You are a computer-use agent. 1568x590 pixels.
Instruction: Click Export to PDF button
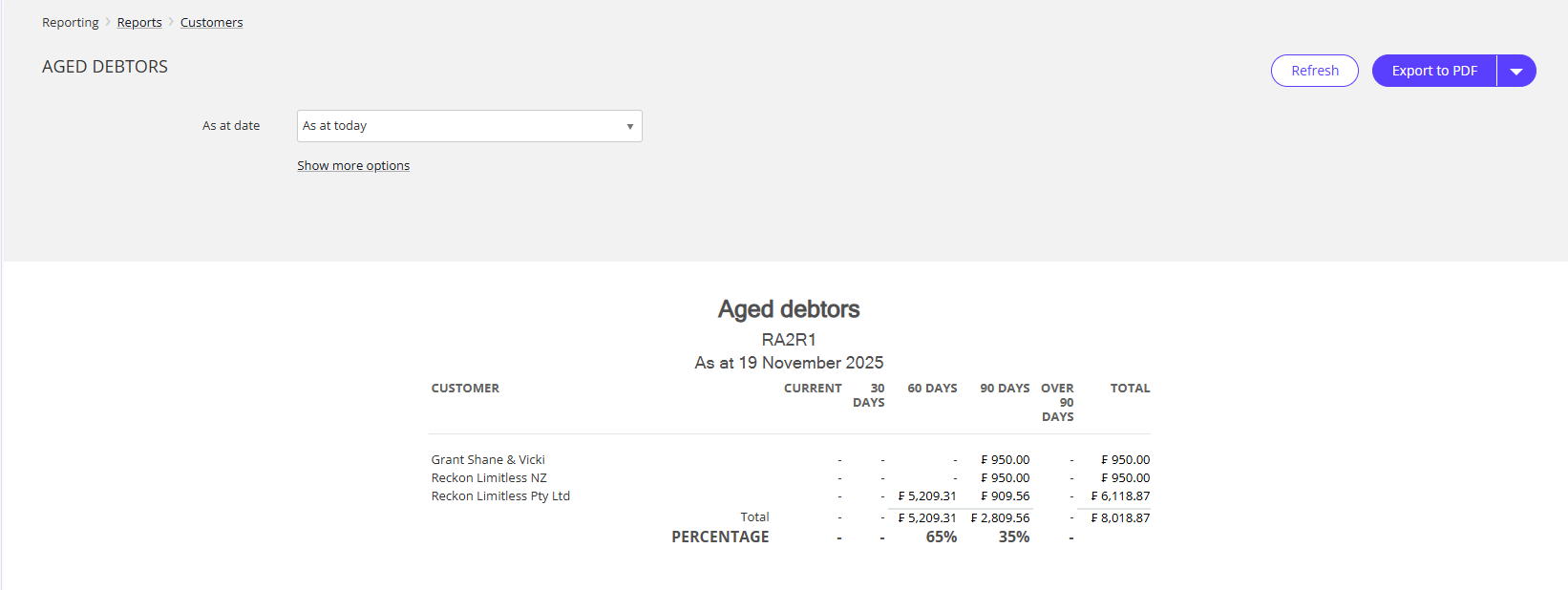[1433, 71]
